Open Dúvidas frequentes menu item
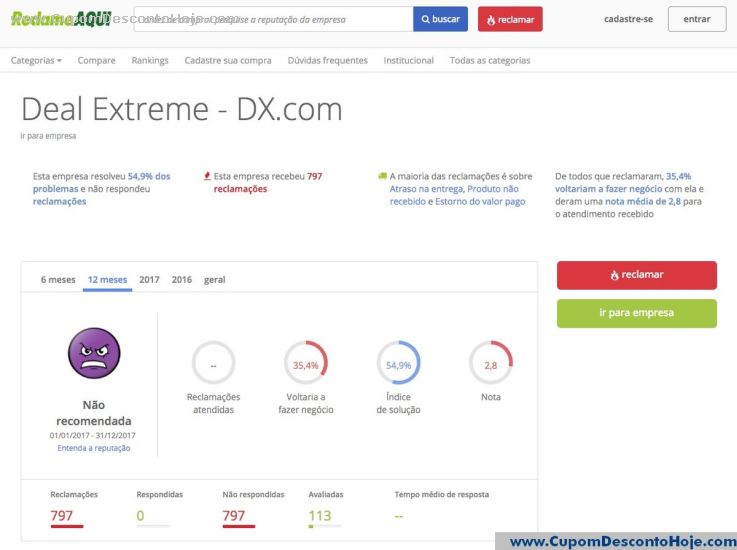 [x=328, y=60]
